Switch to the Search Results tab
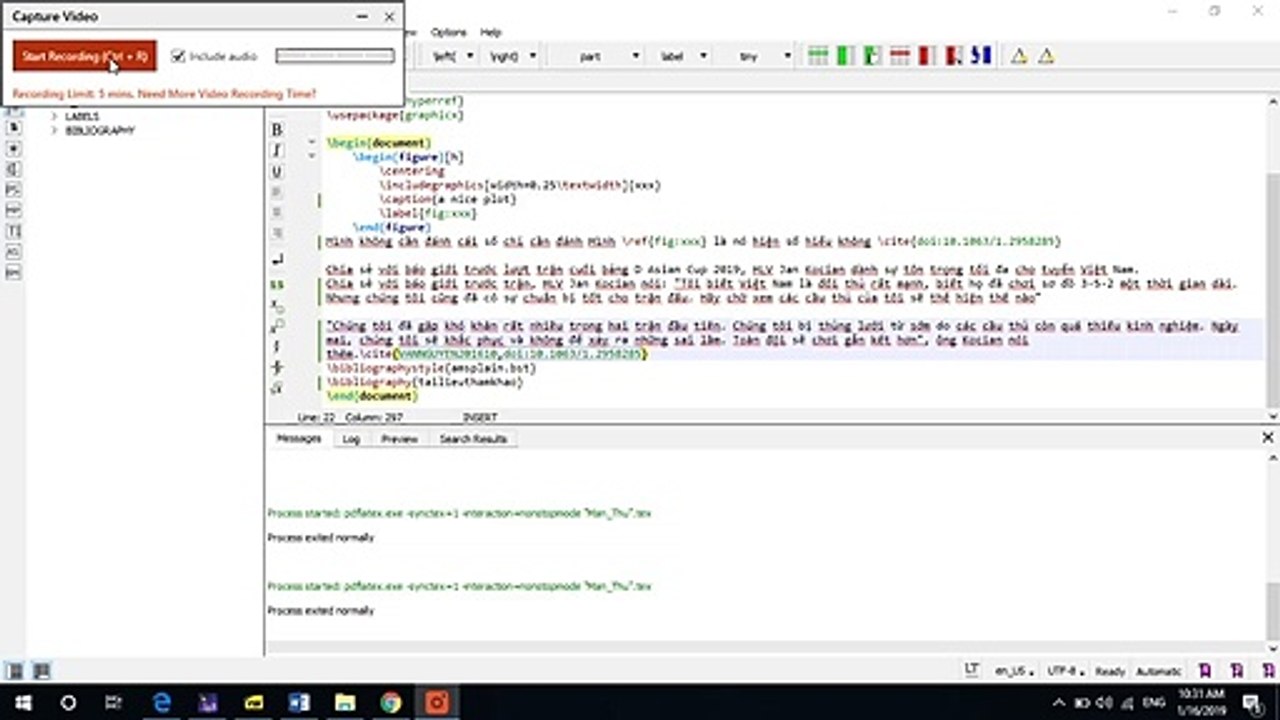This screenshot has height=720, width=1280. tap(473, 438)
